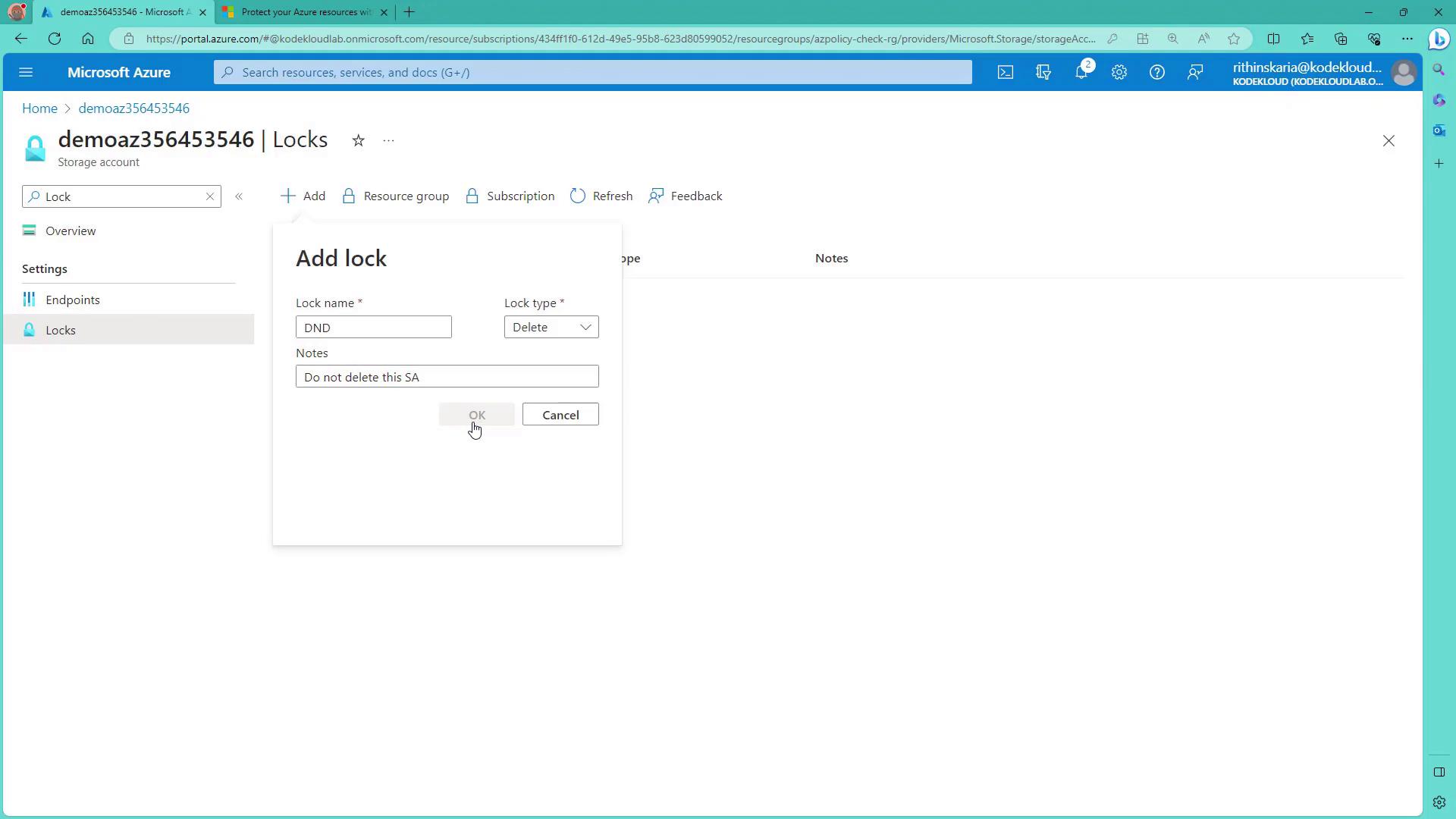Click the Home breadcrumb link

coord(39,108)
